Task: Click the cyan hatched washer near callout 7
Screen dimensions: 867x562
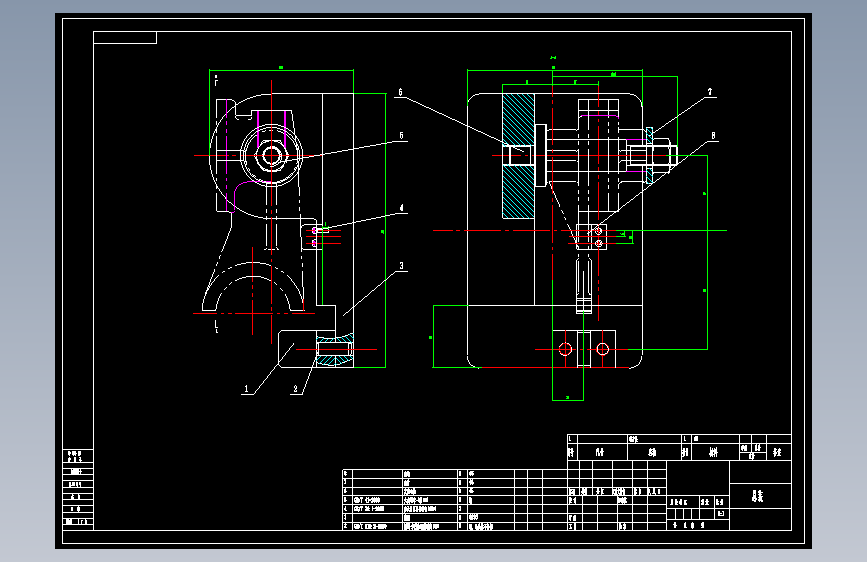Action: [x=650, y=155]
